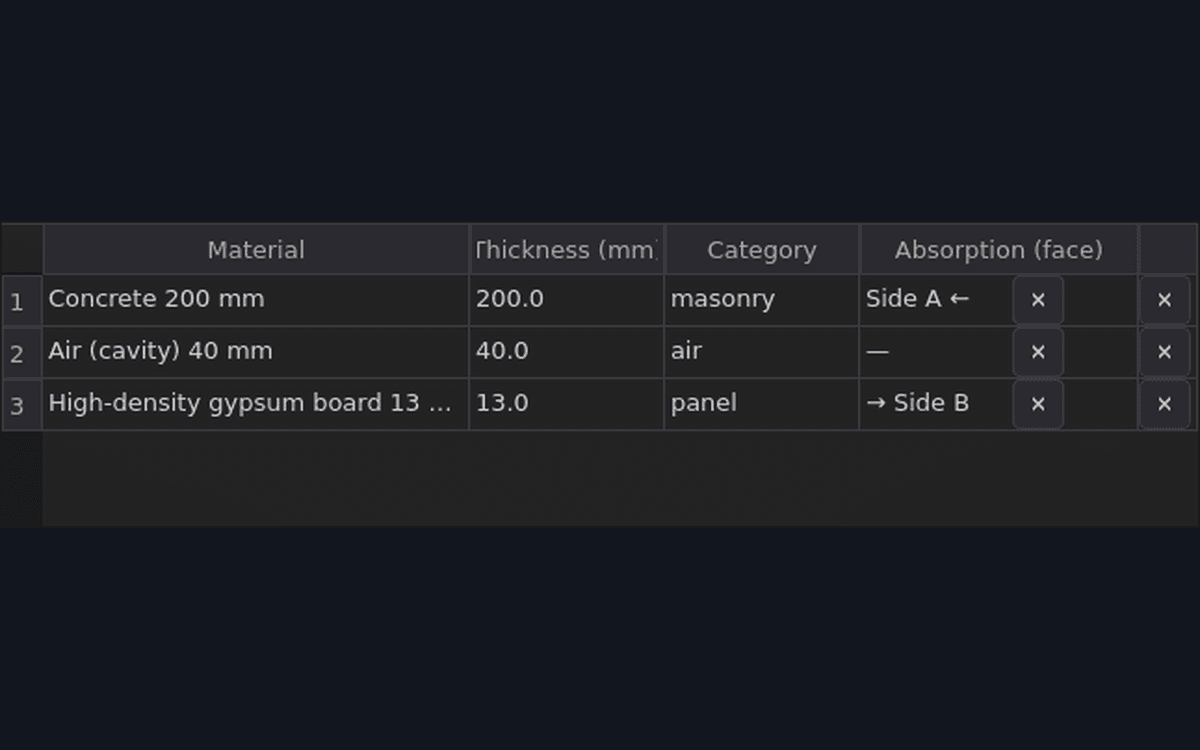
Task: Select the Category column header
Action: [762, 250]
